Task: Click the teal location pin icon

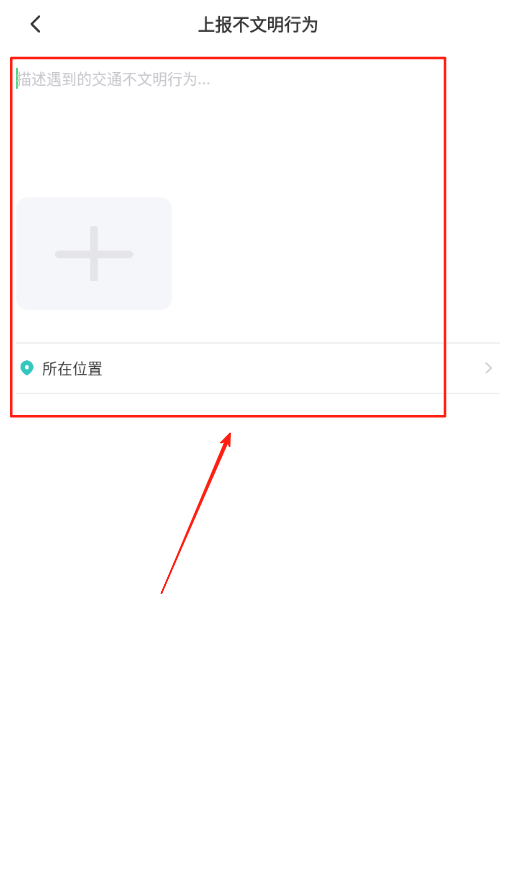Action: click(x=27, y=368)
